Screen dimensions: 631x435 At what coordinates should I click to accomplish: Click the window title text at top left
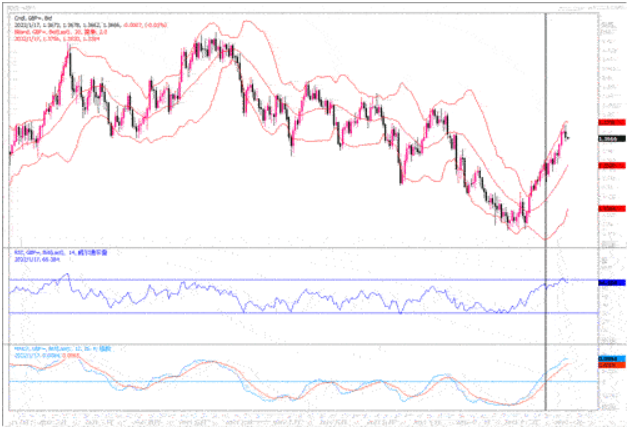click(17, 6)
